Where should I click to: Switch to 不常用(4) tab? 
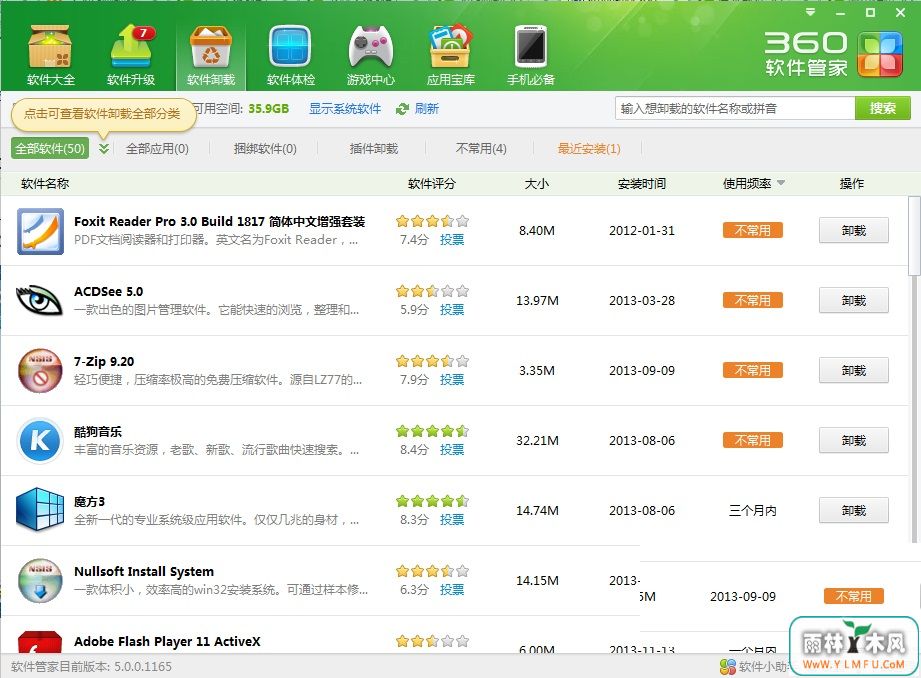click(x=481, y=149)
